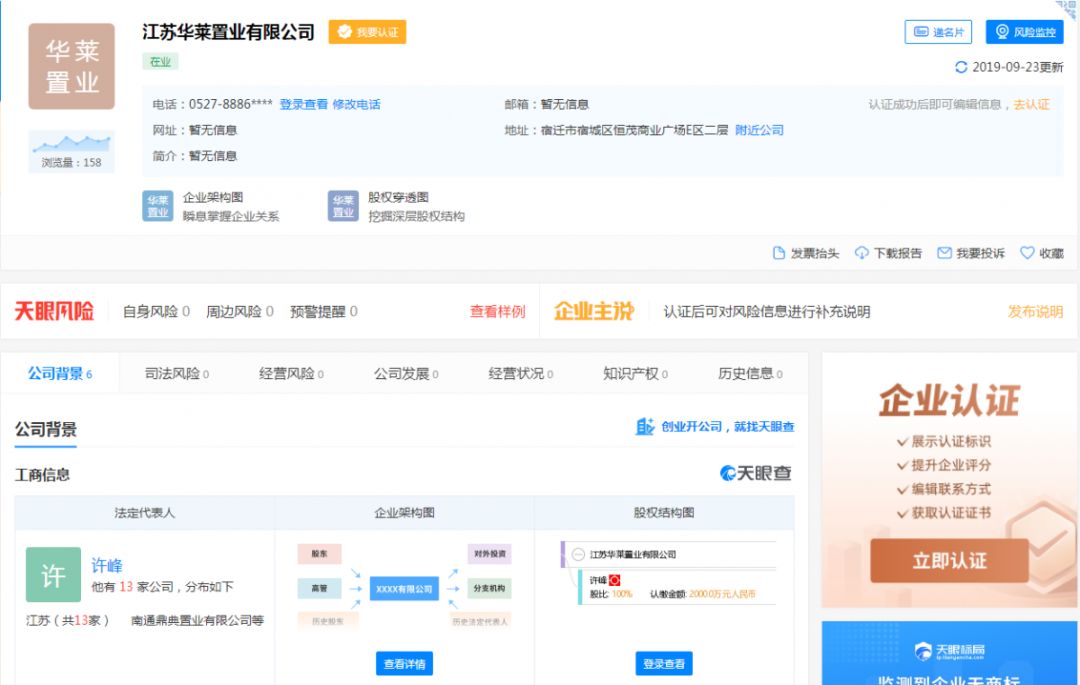The width and height of the screenshot is (1080, 685).
Task: Click the 在业 status tag
Action: click(x=160, y=61)
